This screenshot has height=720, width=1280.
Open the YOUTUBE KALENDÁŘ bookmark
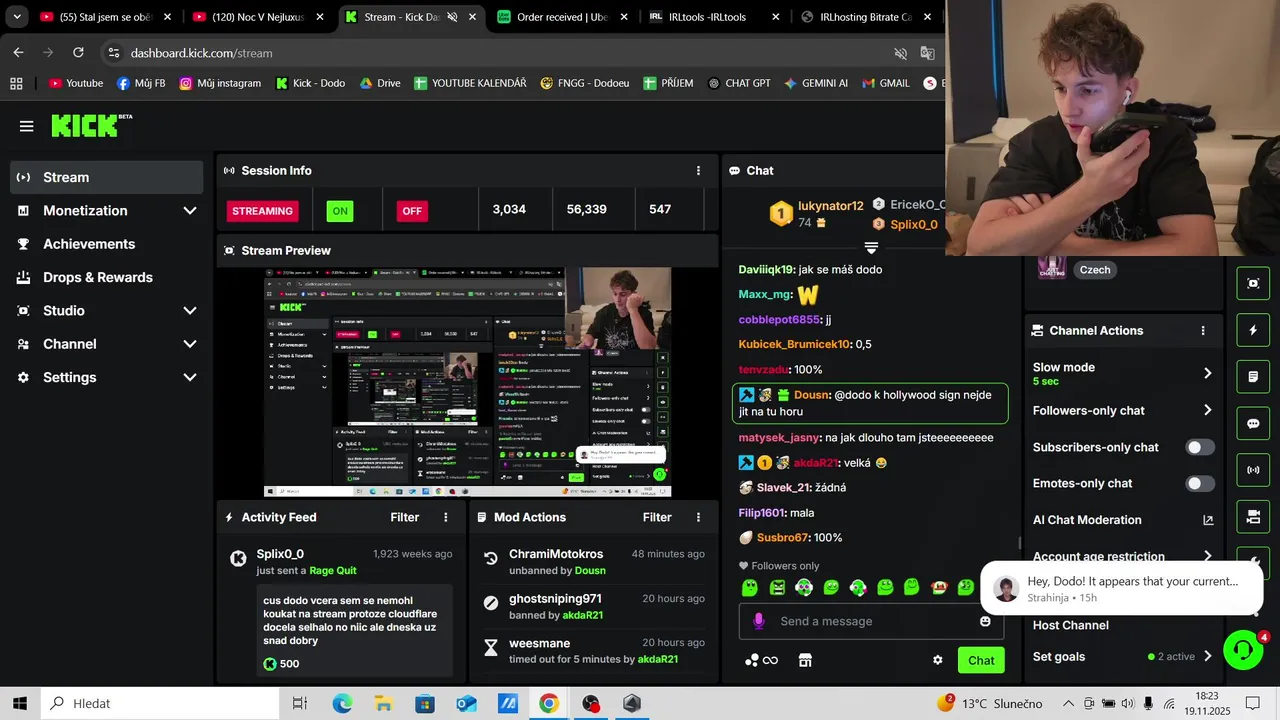[x=470, y=83]
